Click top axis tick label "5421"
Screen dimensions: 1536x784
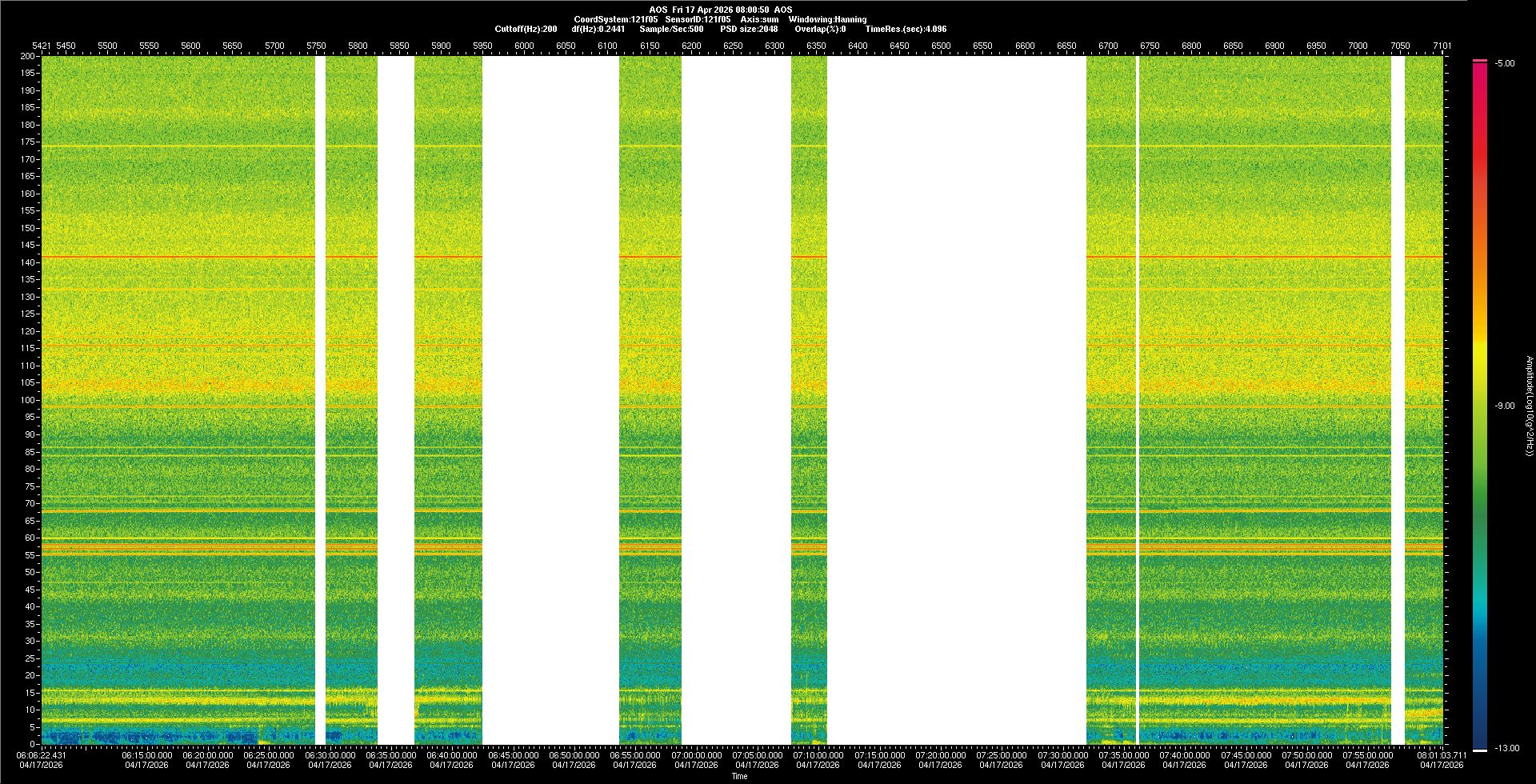pos(41,46)
